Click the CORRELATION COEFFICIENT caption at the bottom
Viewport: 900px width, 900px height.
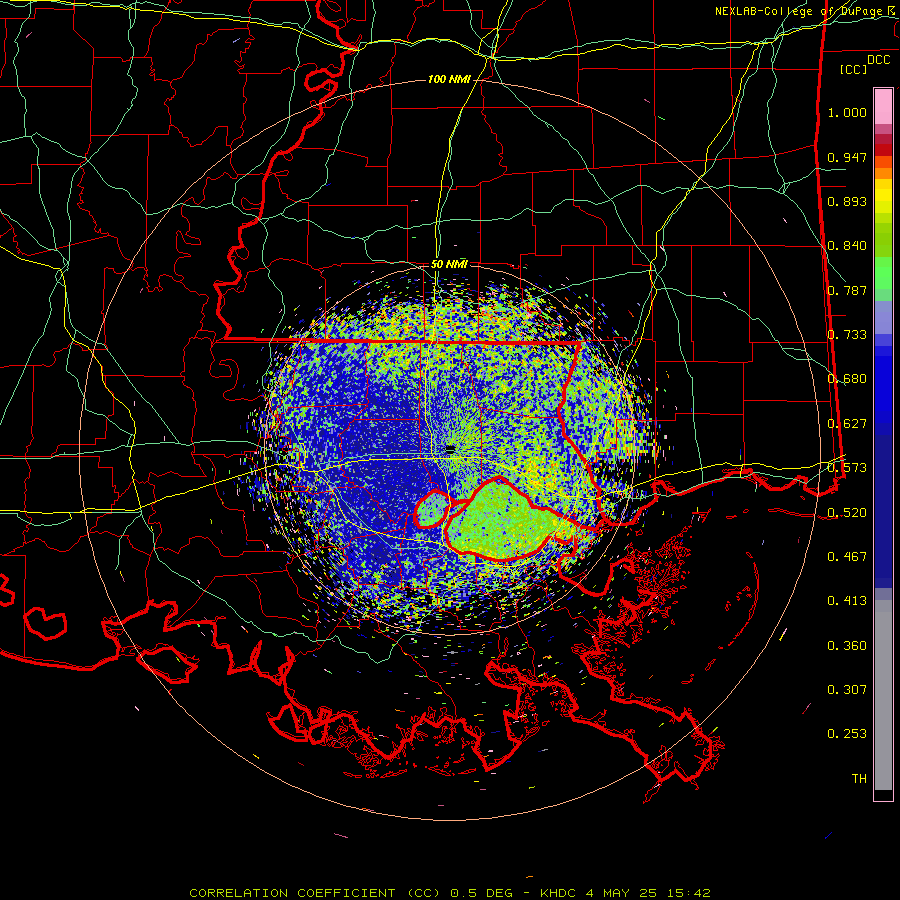449,893
